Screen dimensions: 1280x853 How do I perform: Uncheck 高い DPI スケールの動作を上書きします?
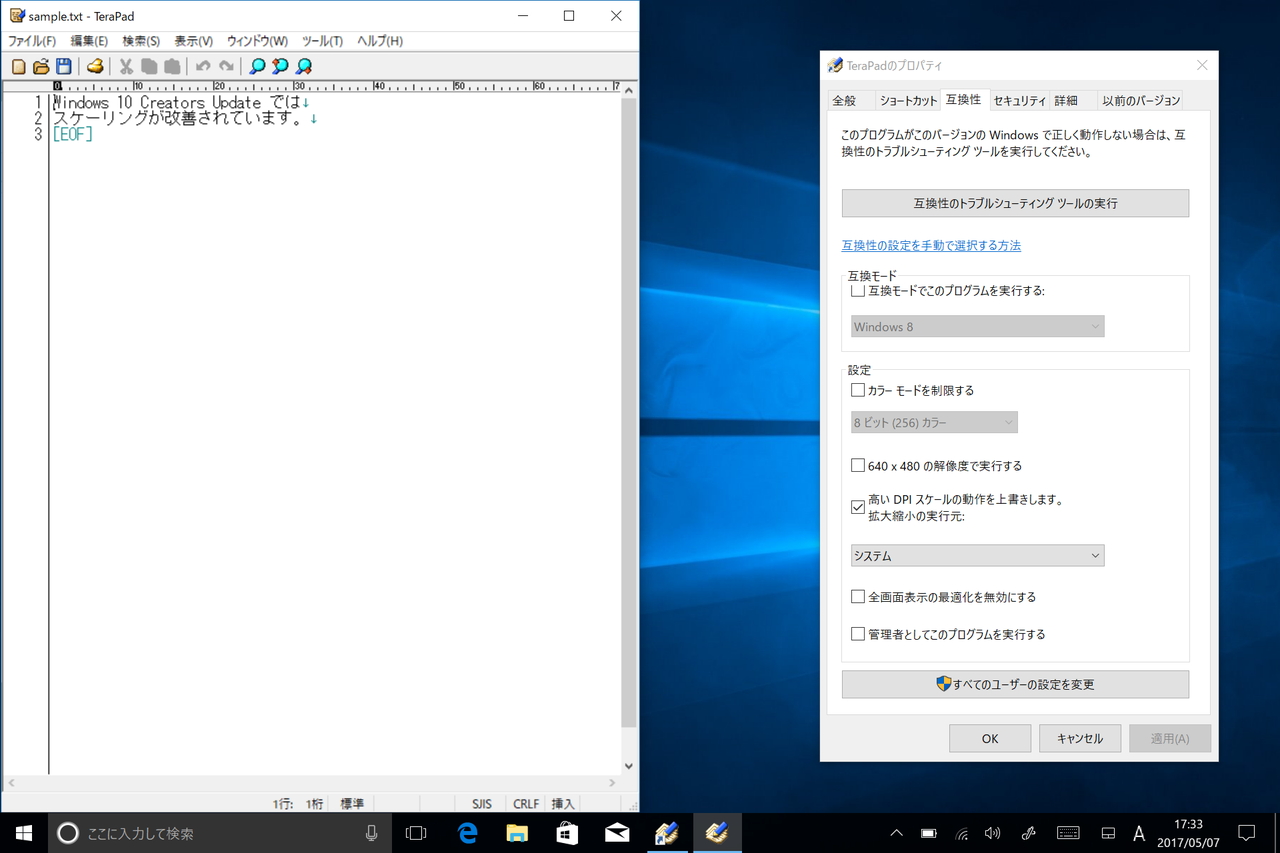click(x=857, y=506)
